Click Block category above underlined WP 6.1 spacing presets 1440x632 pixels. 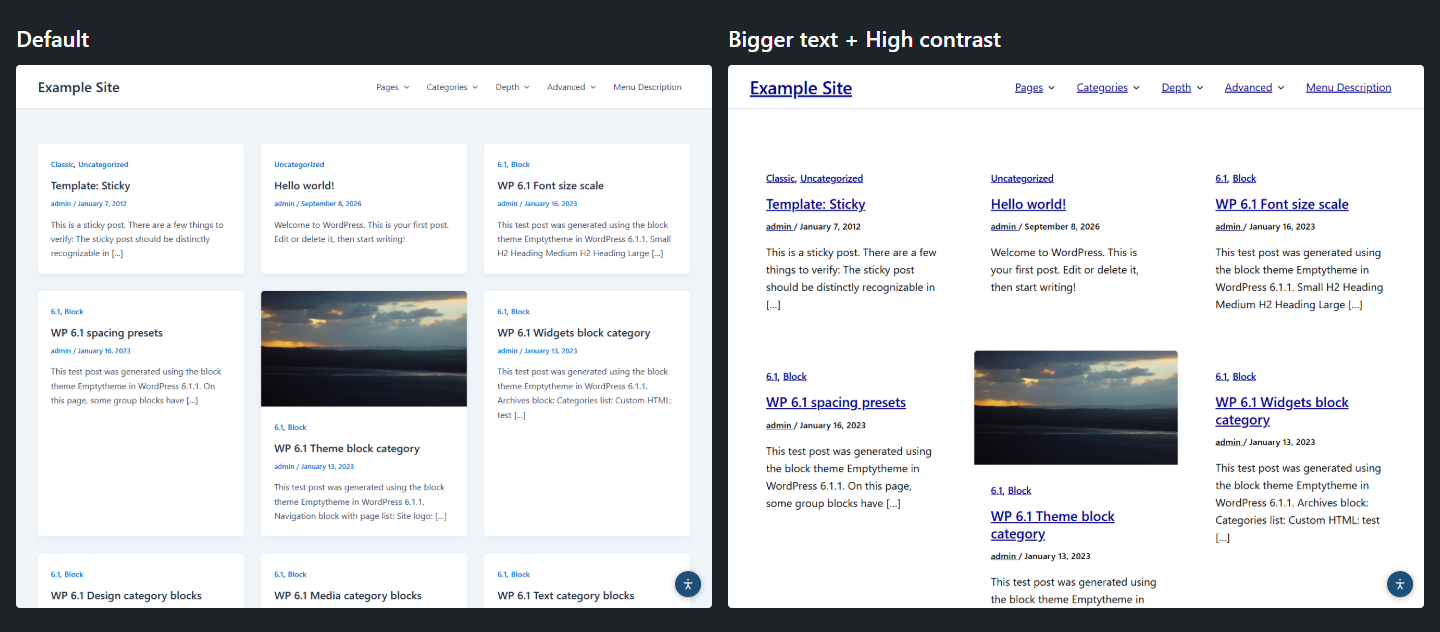point(795,376)
